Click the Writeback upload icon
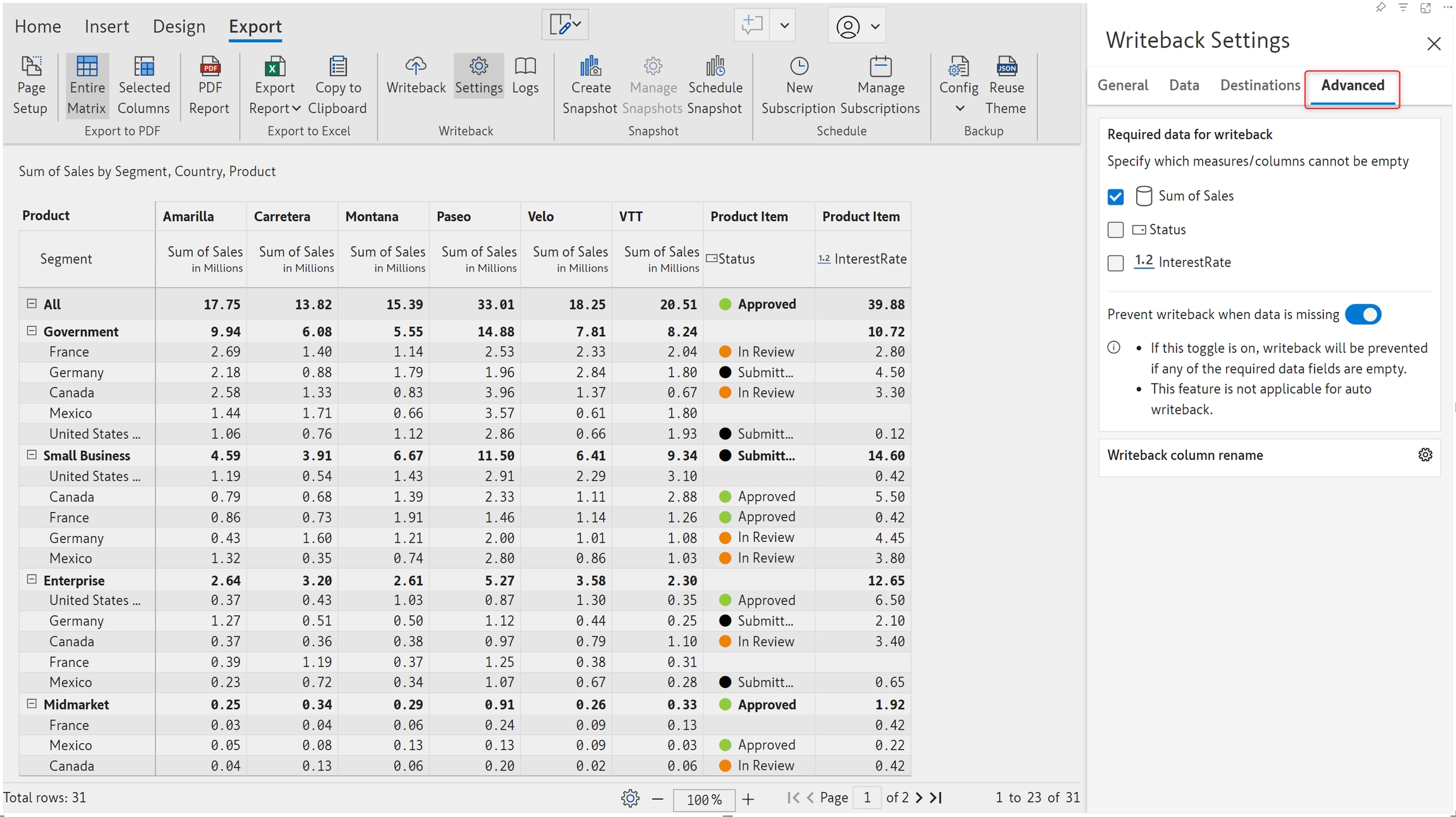Viewport: 1456px width, 817px height. [415, 66]
